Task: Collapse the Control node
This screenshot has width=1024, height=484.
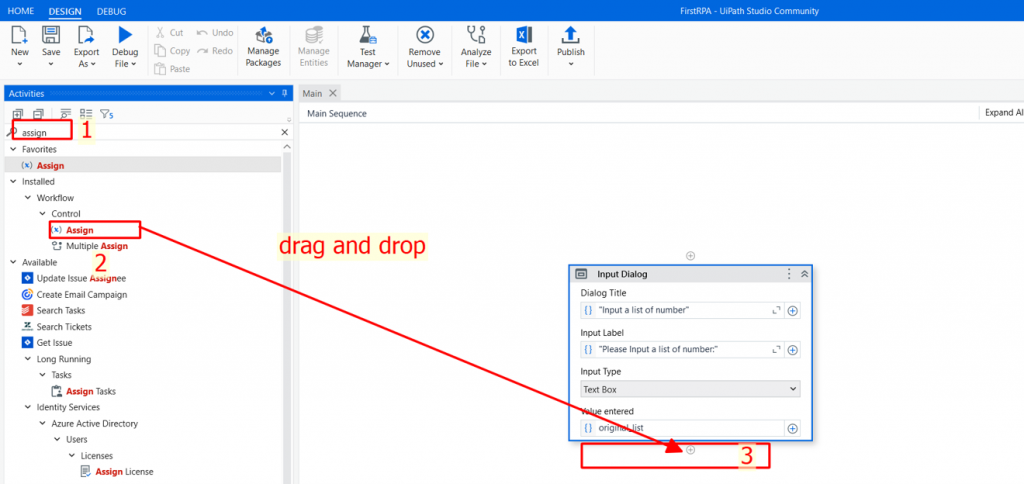Action: click(42, 214)
